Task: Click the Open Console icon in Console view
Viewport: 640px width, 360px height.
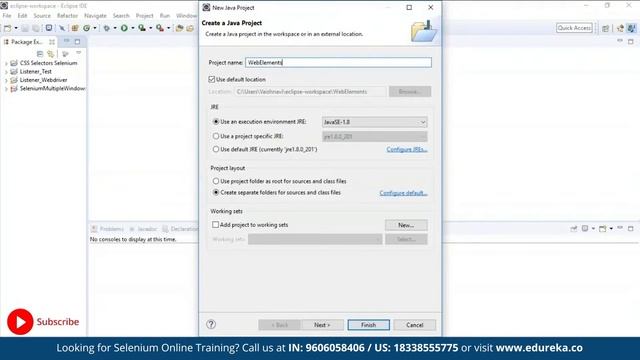Action: 602,229
